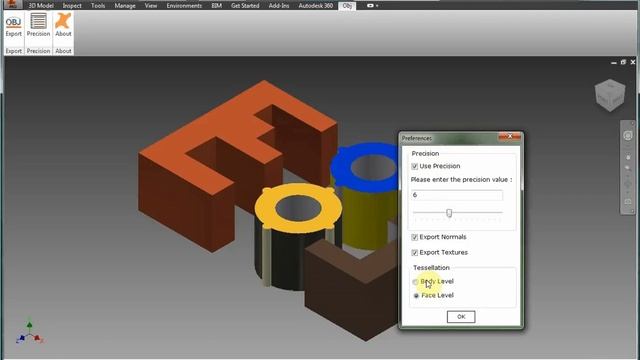The height and width of the screenshot is (360, 640).
Task: Click the ViewCube in the viewport corner
Action: pos(610,95)
